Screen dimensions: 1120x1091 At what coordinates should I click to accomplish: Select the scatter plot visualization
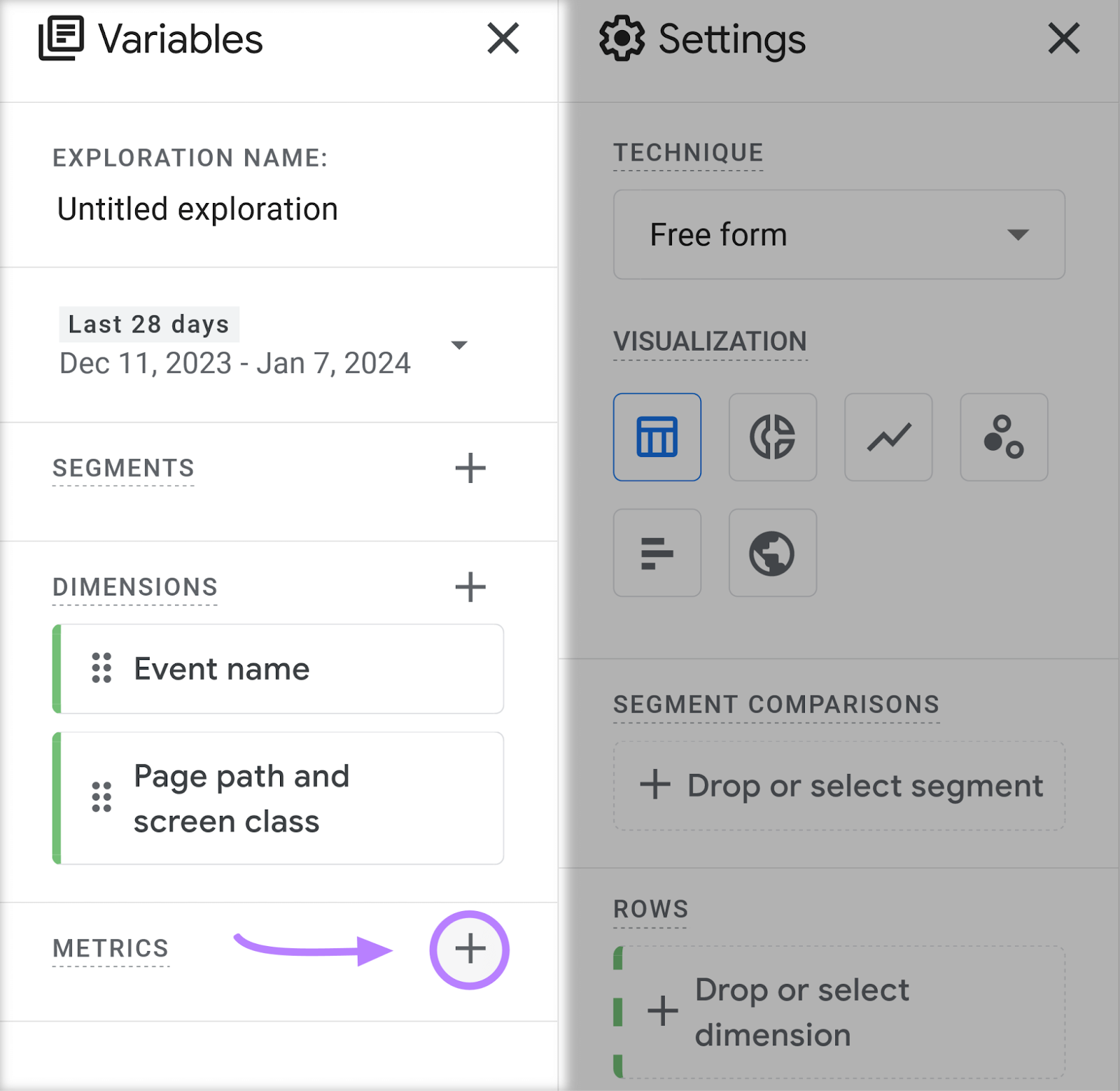1003,437
